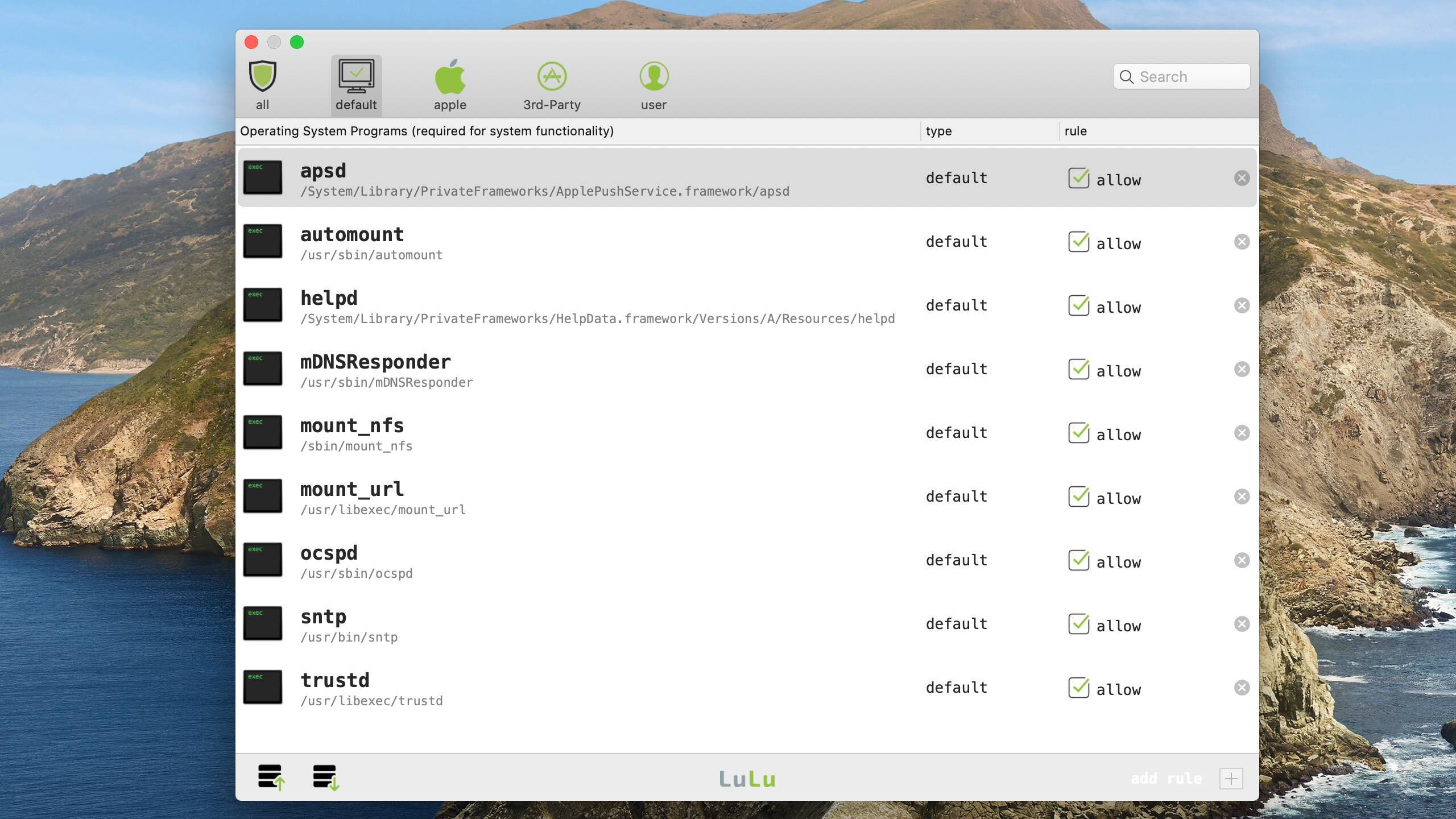Delete the mDNSResponder rule

pyautogui.click(x=1242, y=370)
